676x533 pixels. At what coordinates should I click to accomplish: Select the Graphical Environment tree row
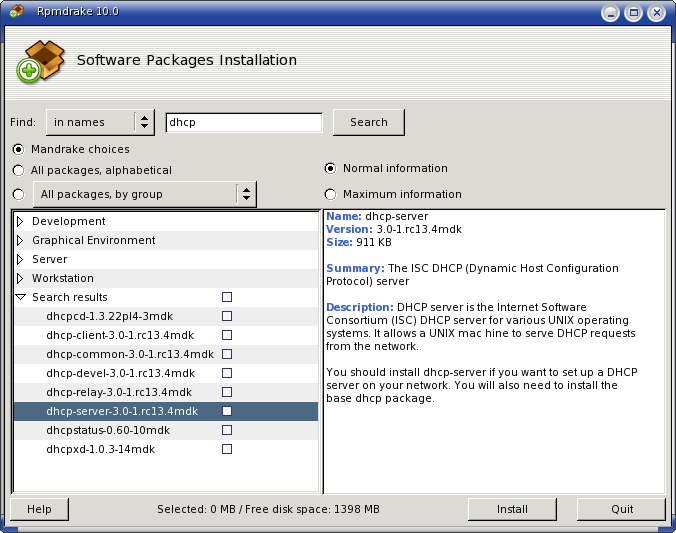coord(166,240)
